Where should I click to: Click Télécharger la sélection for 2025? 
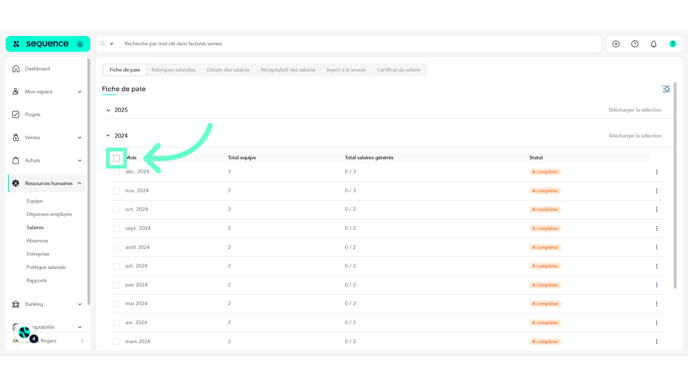pos(634,110)
